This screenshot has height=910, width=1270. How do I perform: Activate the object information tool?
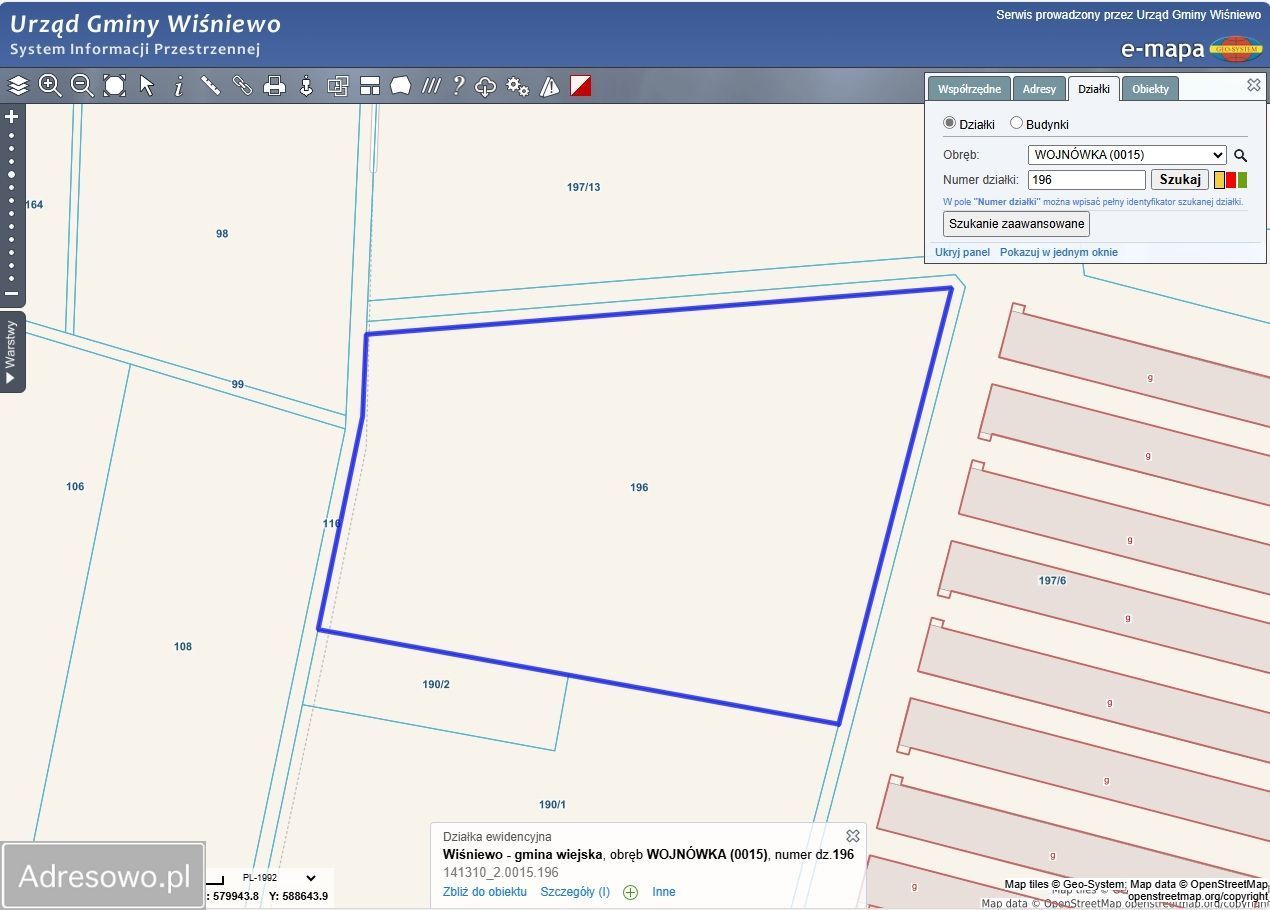178,86
